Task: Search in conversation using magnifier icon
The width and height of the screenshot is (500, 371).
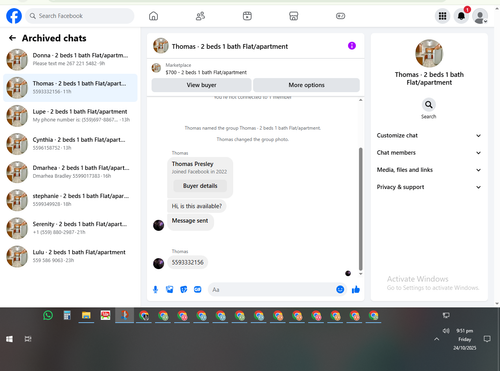Action: click(x=429, y=105)
